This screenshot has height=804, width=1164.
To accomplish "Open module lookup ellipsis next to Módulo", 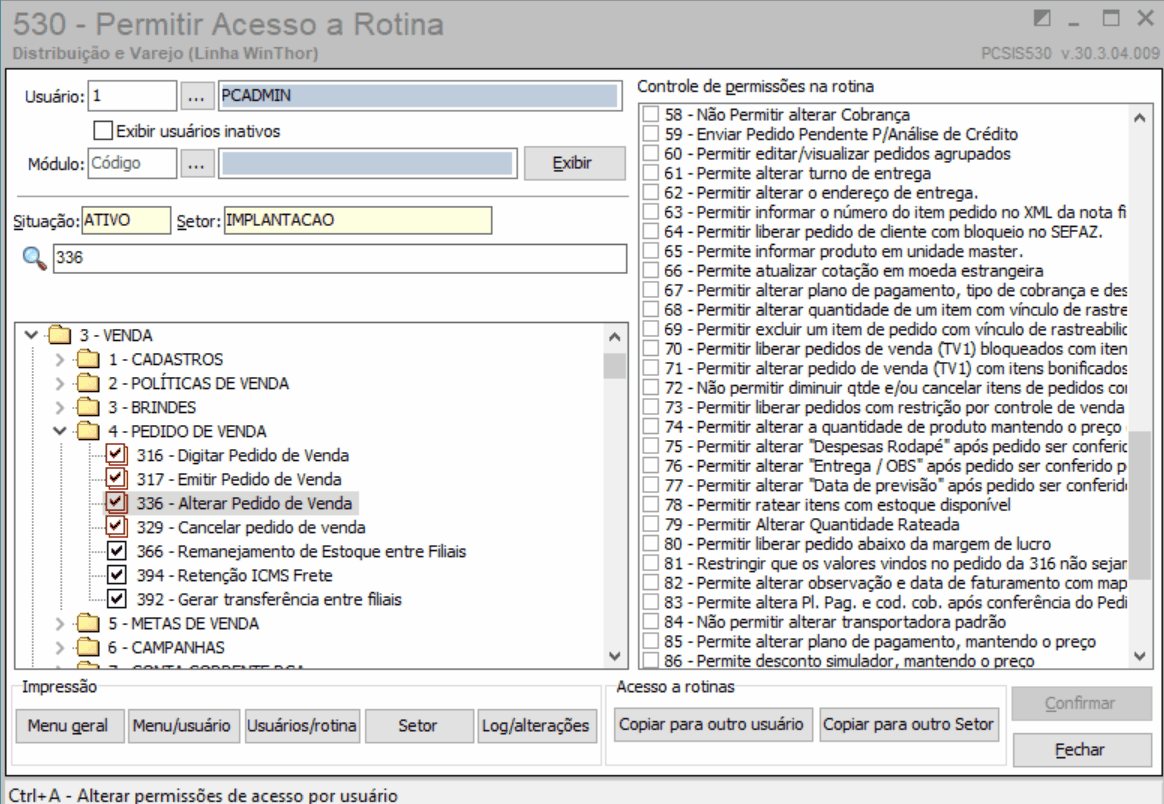I will click(196, 163).
